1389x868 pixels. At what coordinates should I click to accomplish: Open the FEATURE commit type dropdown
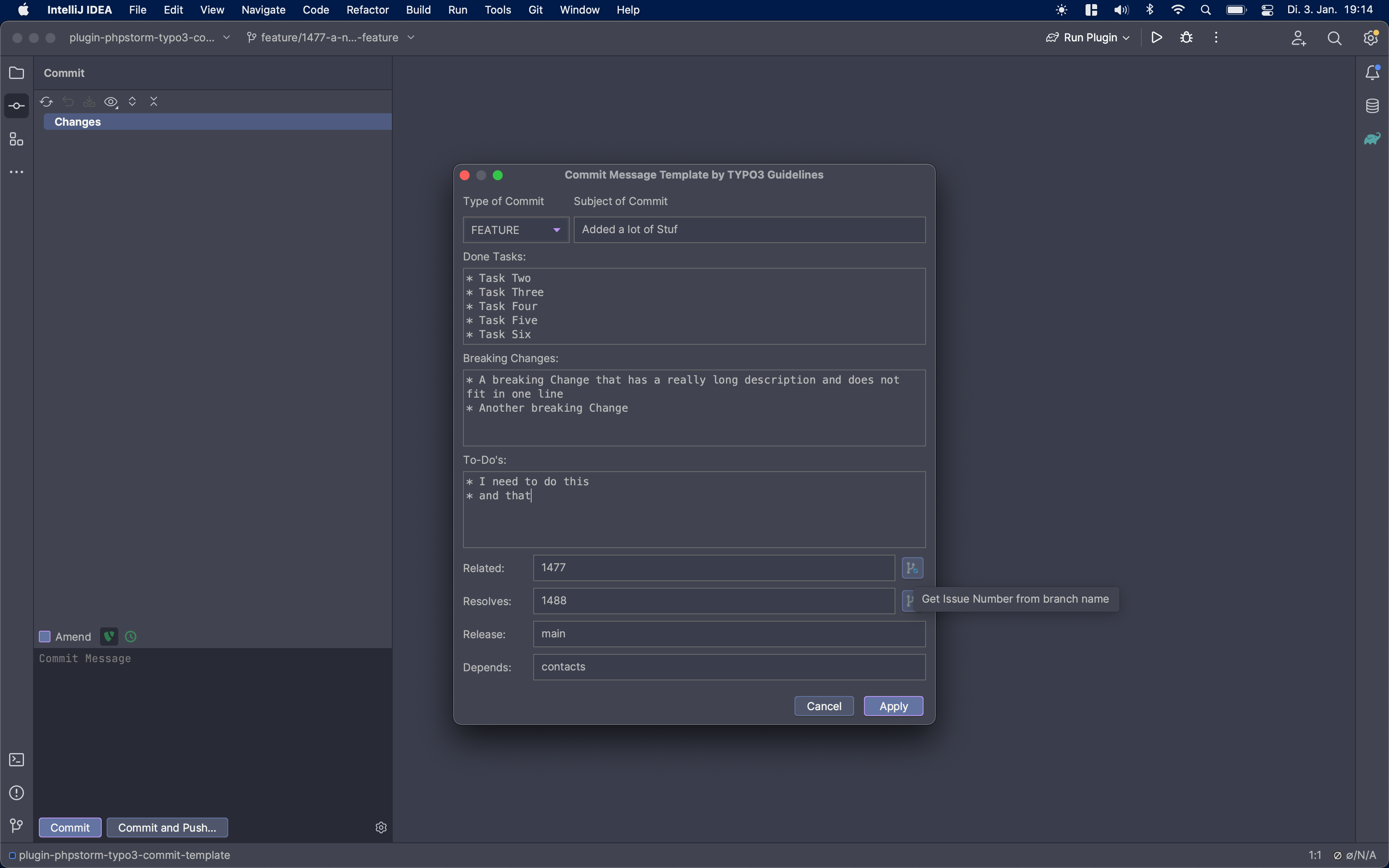pyautogui.click(x=516, y=230)
